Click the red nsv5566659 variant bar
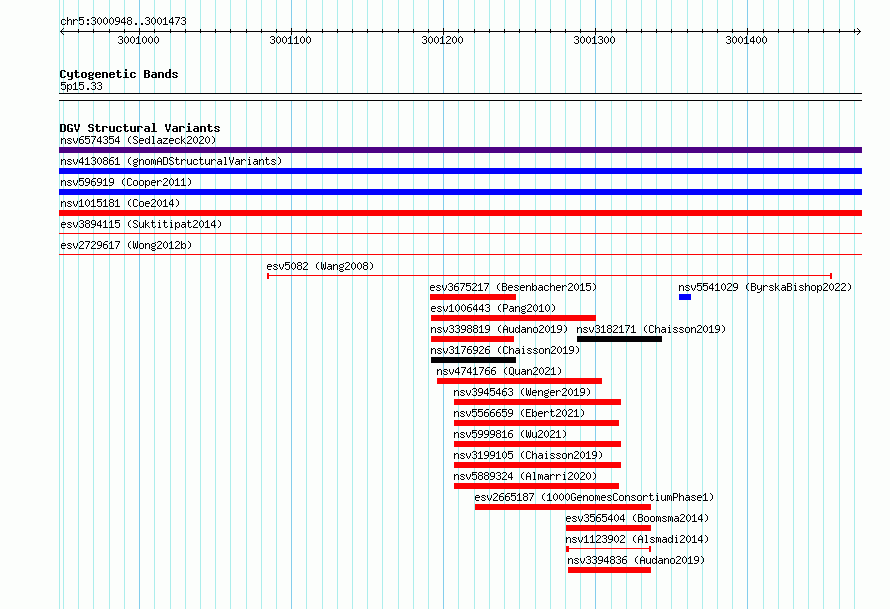 [x=536, y=423]
